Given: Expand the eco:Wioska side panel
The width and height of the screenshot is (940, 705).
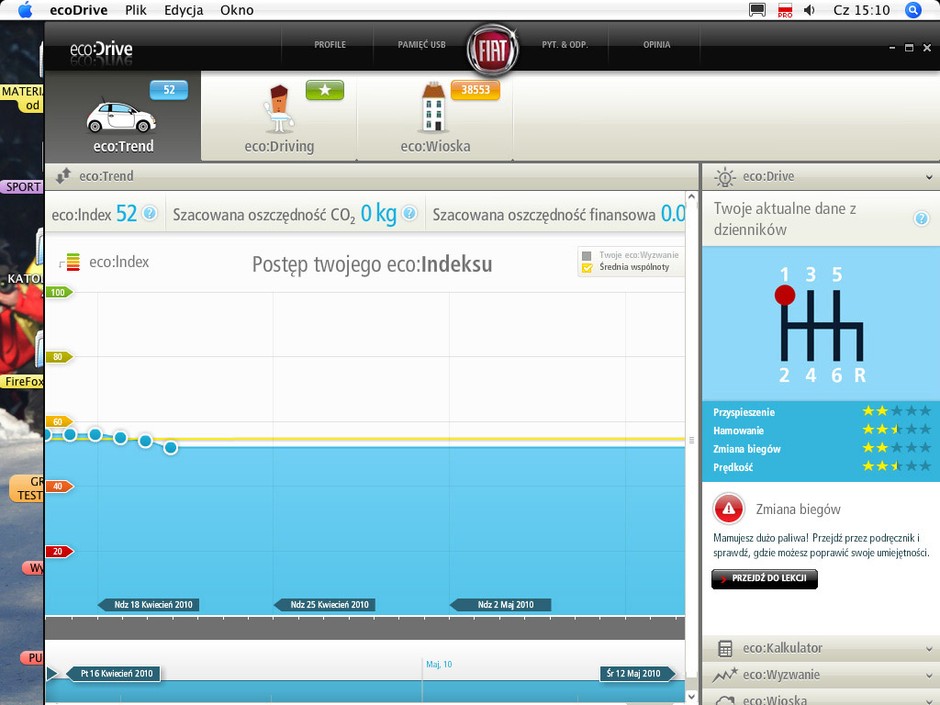Looking at the screenshot, I should pos(929,700).
